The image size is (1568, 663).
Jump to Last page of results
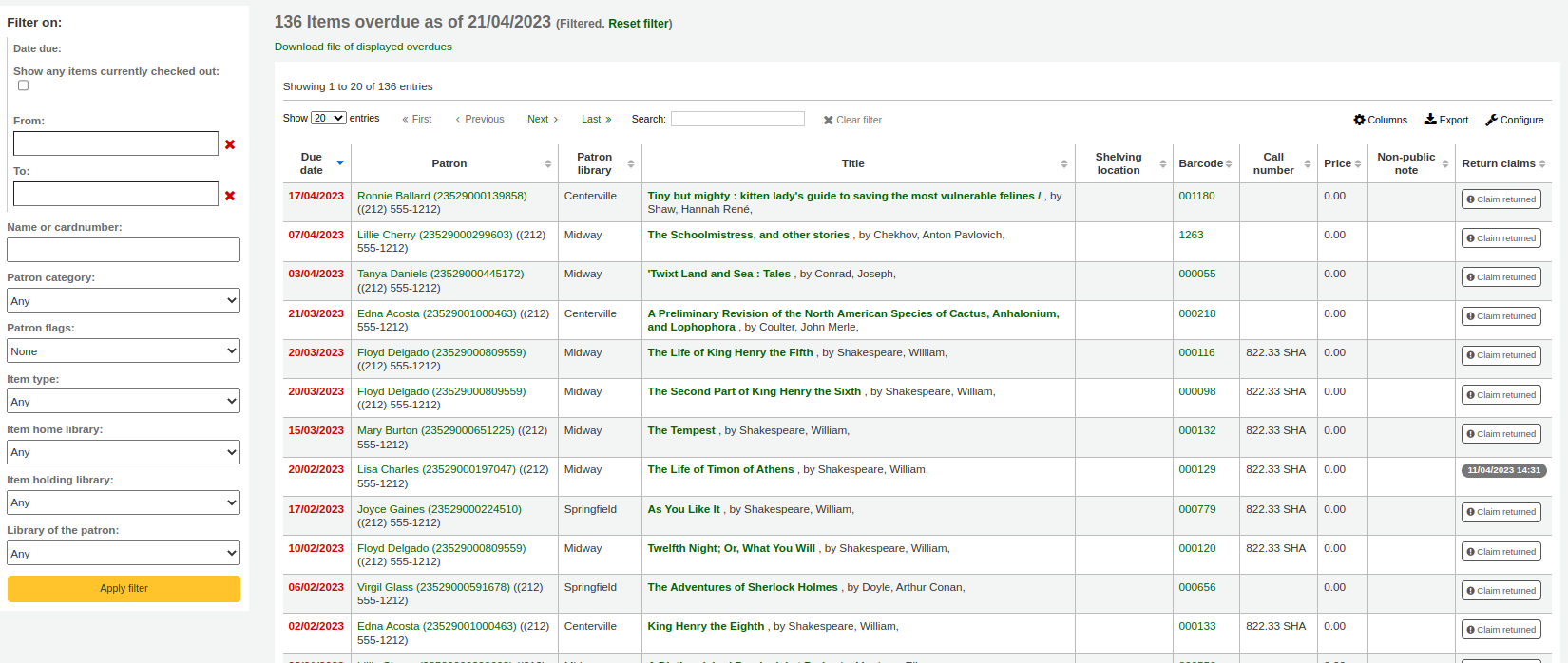click(596, 120)
